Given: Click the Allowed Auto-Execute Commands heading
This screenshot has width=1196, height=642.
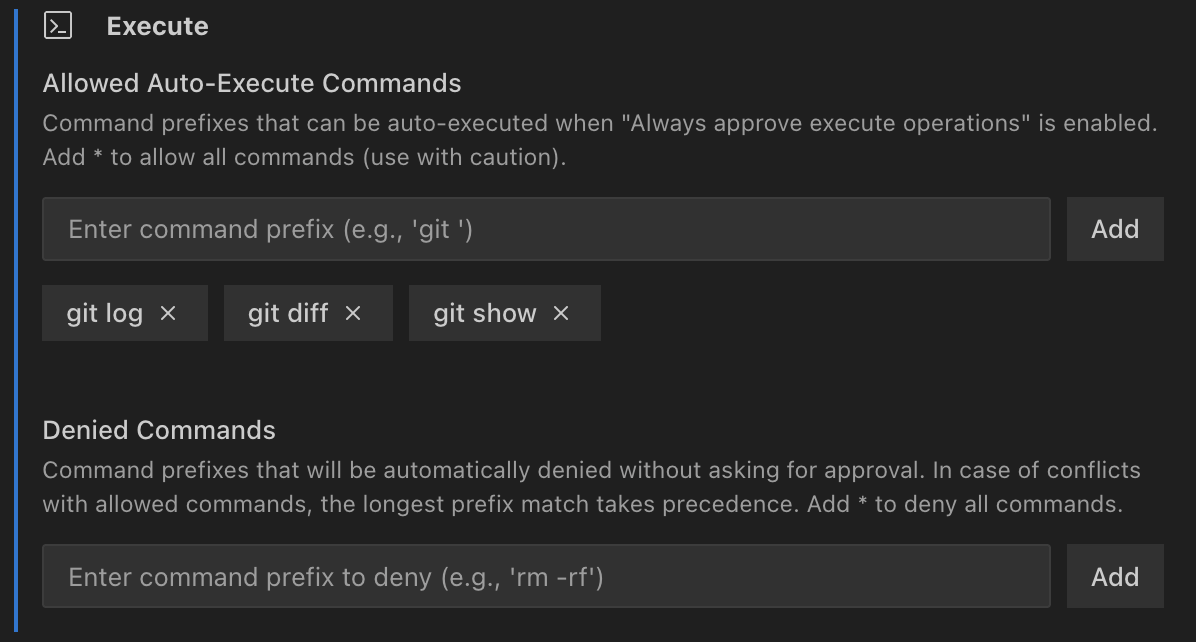Looking at the screenshot, I should coord(251,83).
